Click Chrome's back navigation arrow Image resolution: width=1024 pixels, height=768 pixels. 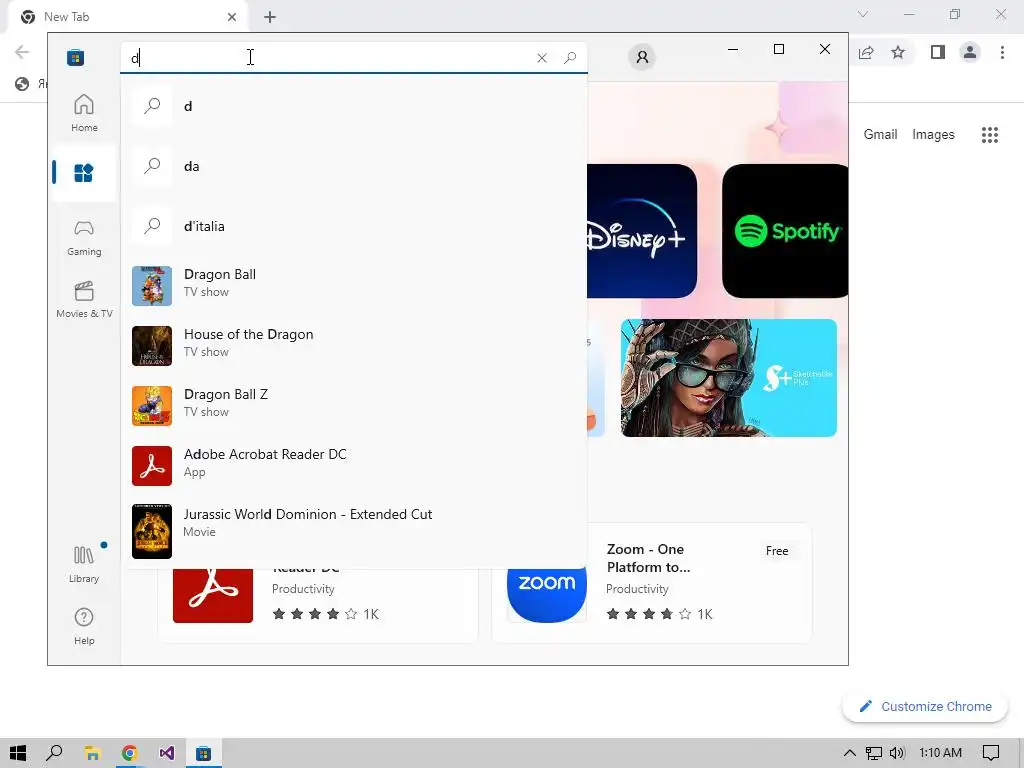[x=22, y=52]
